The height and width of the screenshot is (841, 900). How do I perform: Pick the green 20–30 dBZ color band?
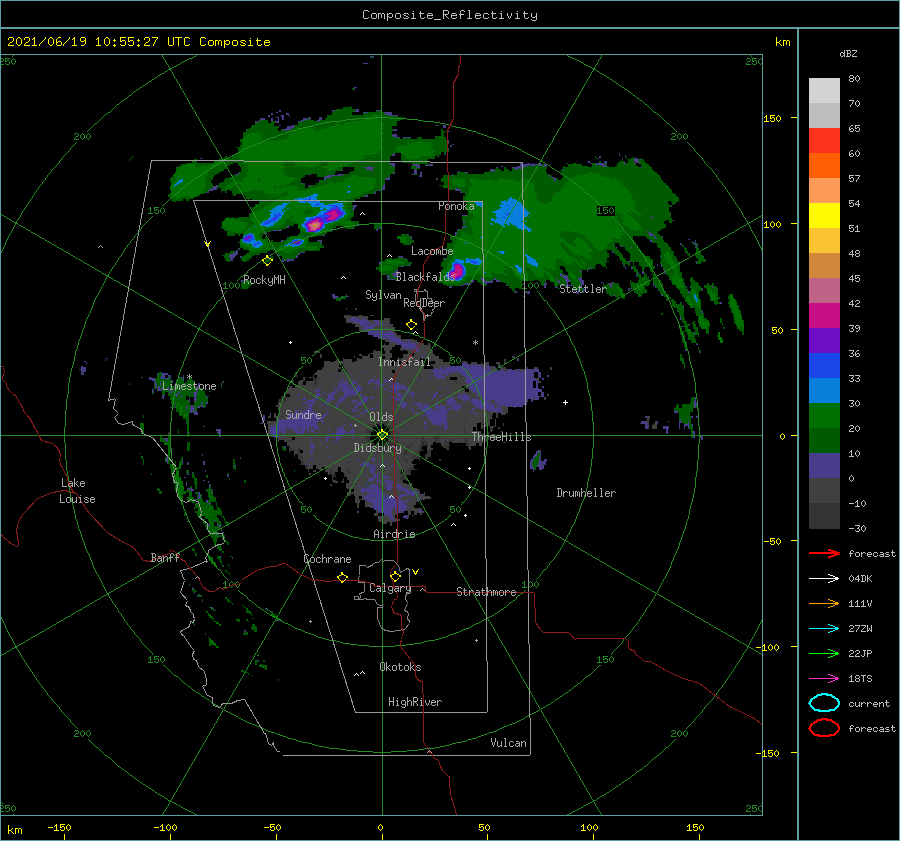click(x=824, y=416)
